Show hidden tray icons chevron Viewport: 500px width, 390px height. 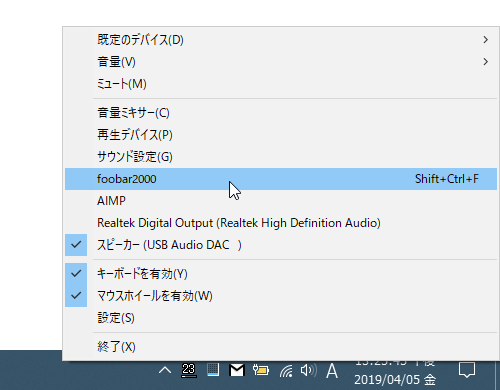(165, 370)
